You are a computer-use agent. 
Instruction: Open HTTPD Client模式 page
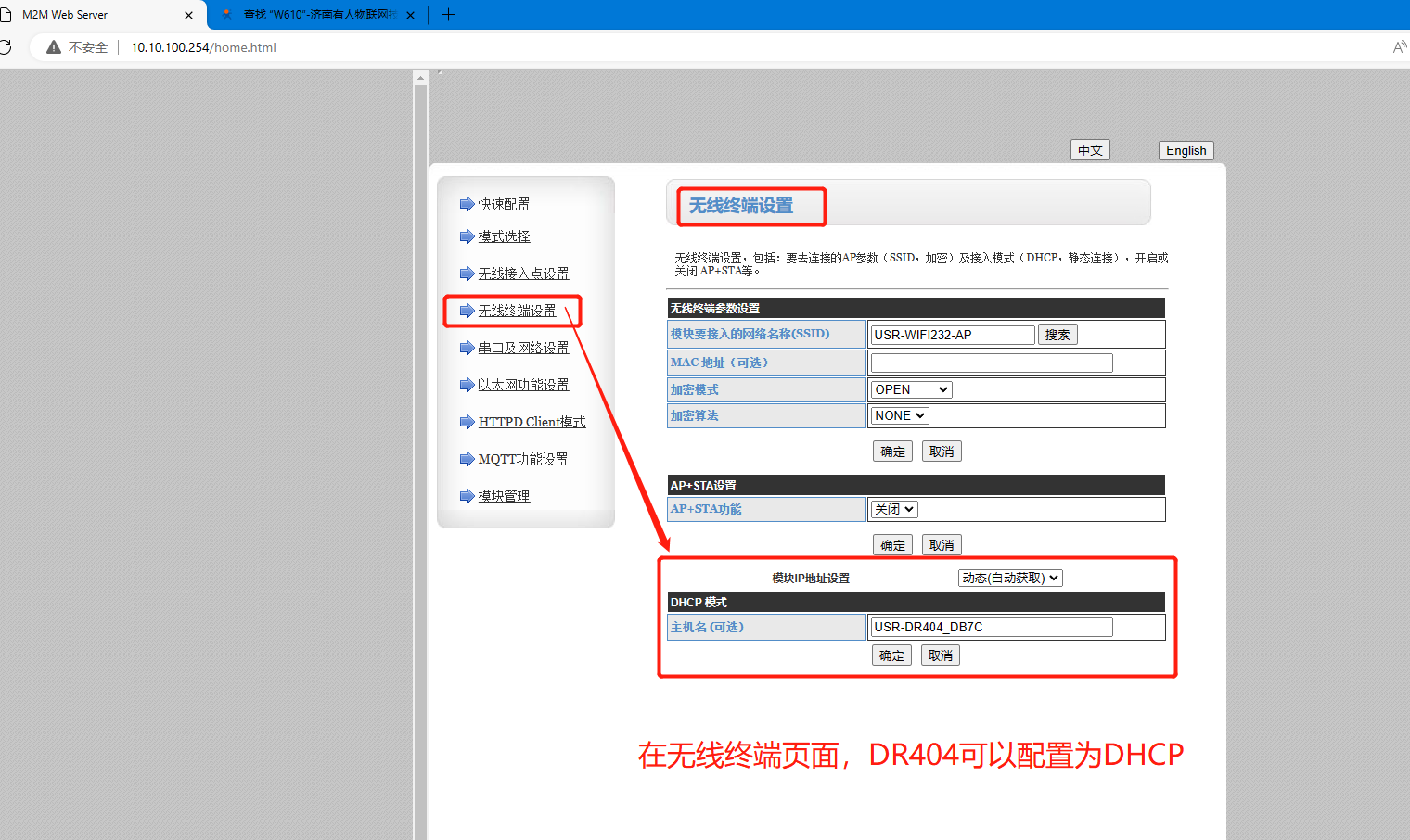pyautogui.click(x=532, y=422)
